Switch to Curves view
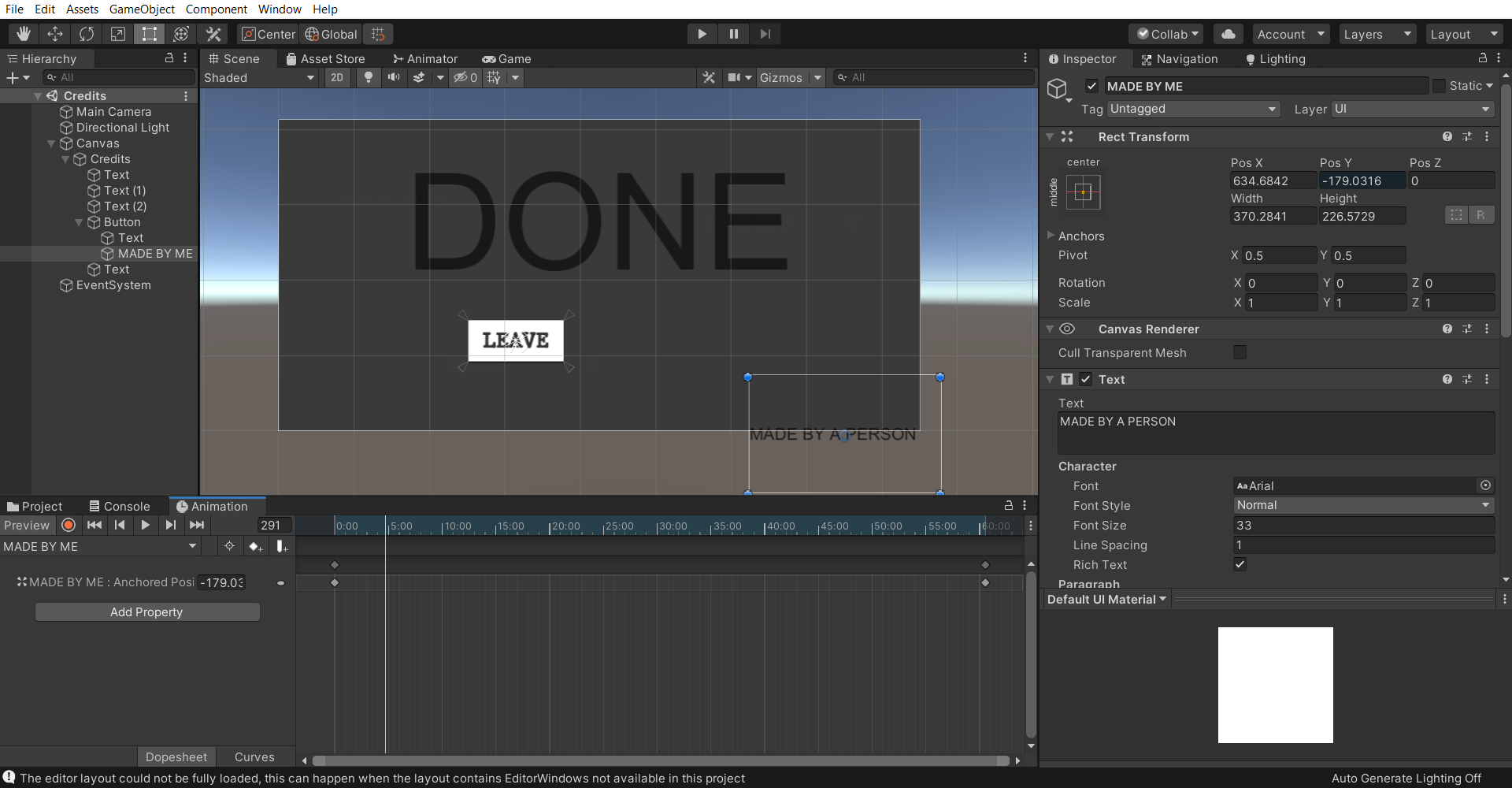This screenshot has height=788, width=1512. coord(254,756)
